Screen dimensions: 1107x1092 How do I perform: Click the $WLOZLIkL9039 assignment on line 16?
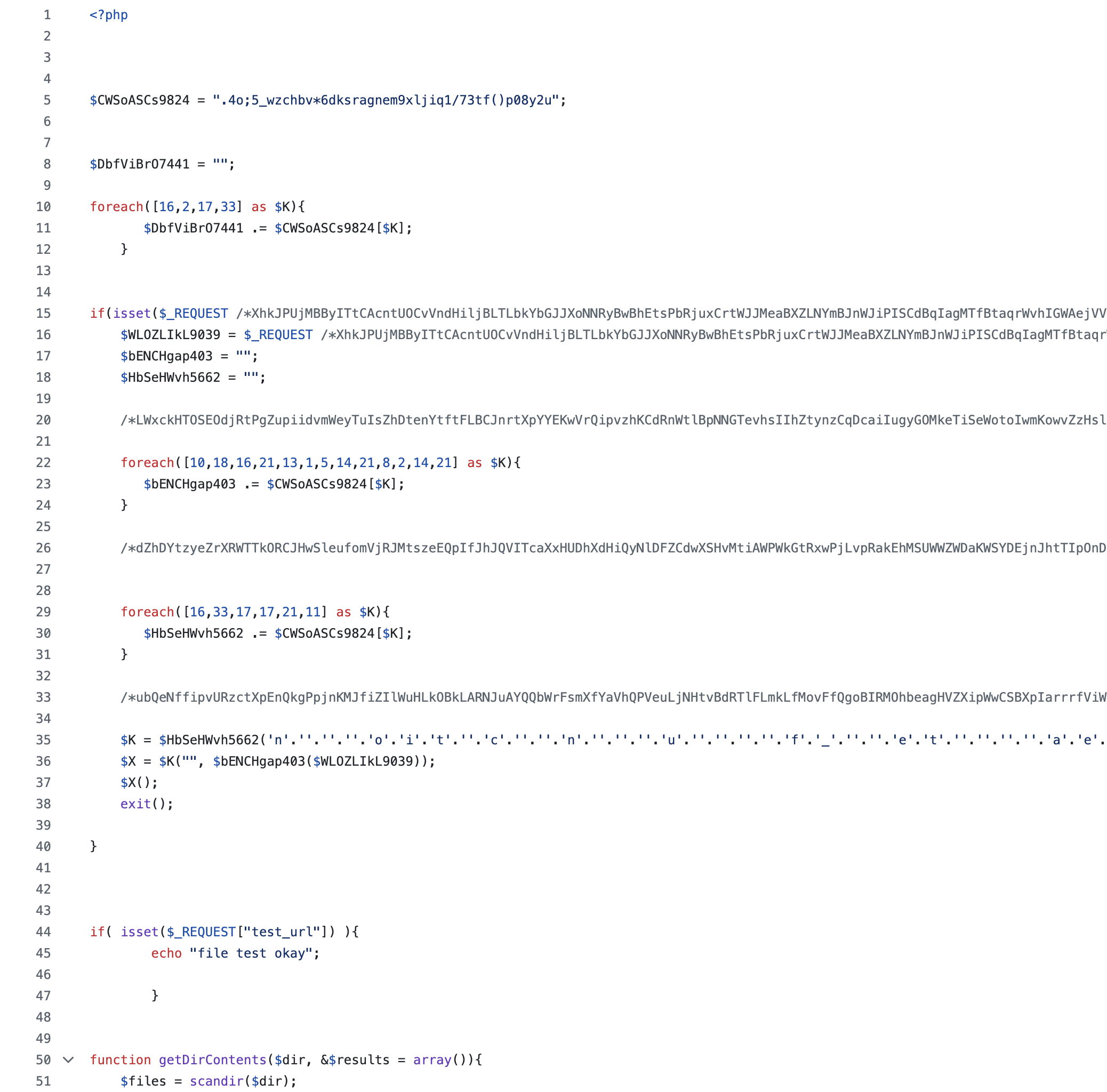click(x=170, y=335)
